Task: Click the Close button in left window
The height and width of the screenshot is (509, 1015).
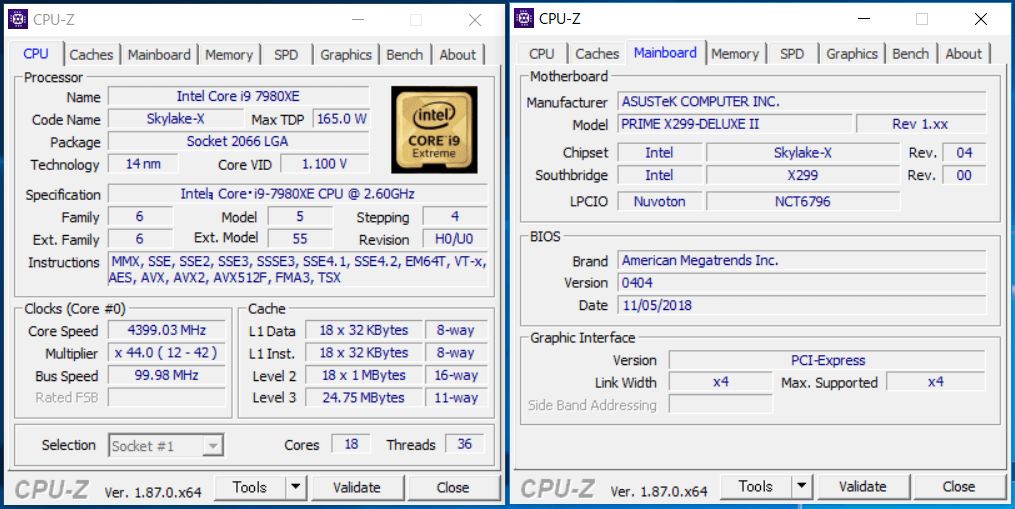Action: tap(453, 487)
